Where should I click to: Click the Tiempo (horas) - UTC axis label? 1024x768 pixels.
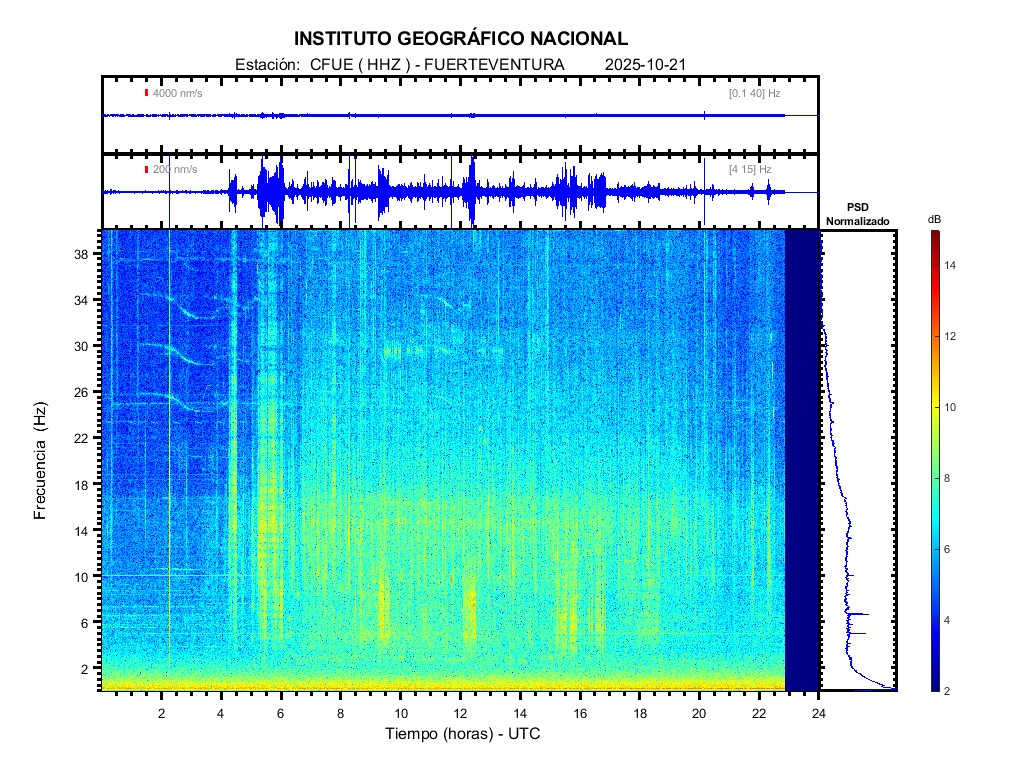[463, 734]
